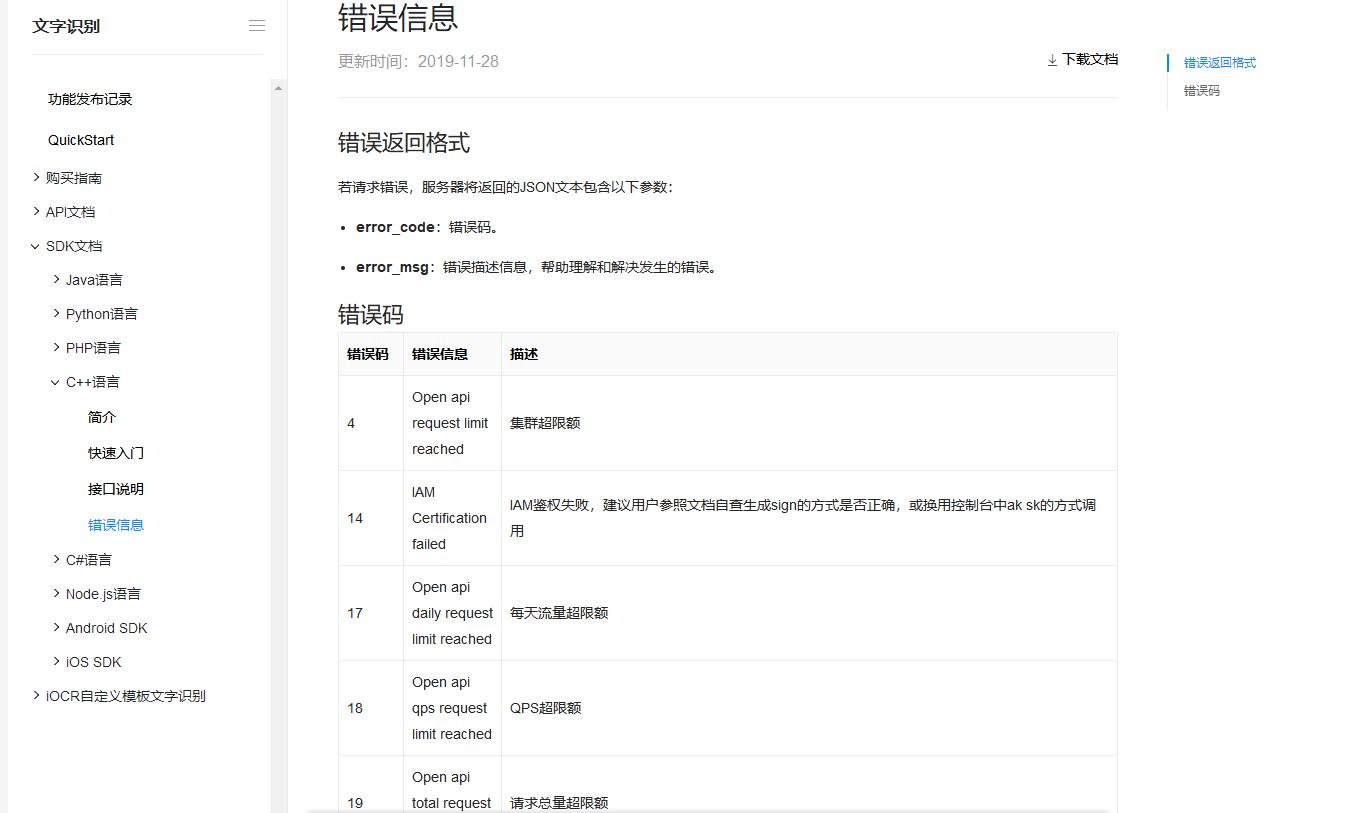This screenshot has width=1347, height=813.
Task: Select the Node.js语言 tree label
Action: tap(103, 594)
